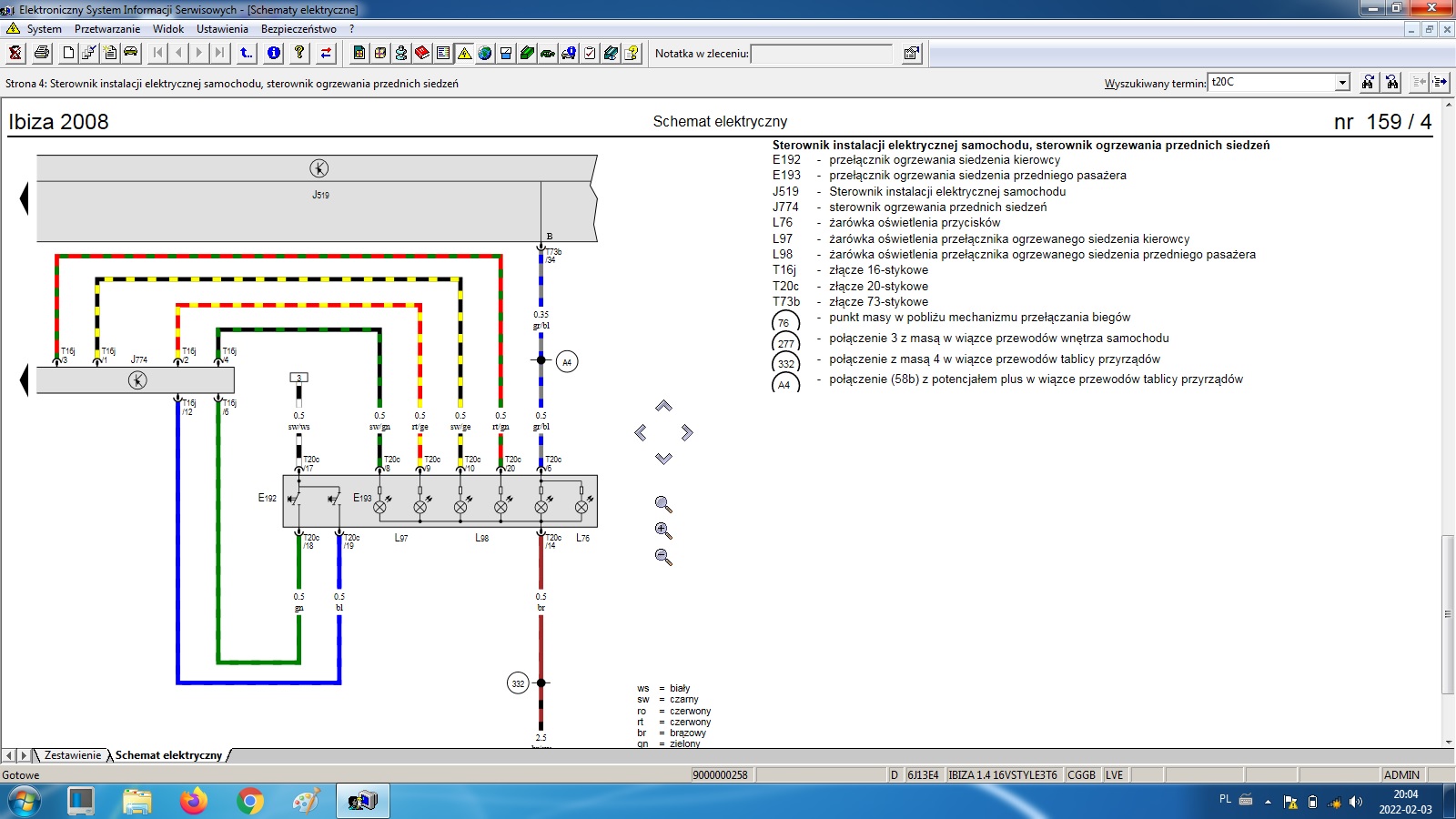Viewport: 1456px width, 819px height.
Task: Open the Bezpieczeństwo menu
Action: (298, 29)
